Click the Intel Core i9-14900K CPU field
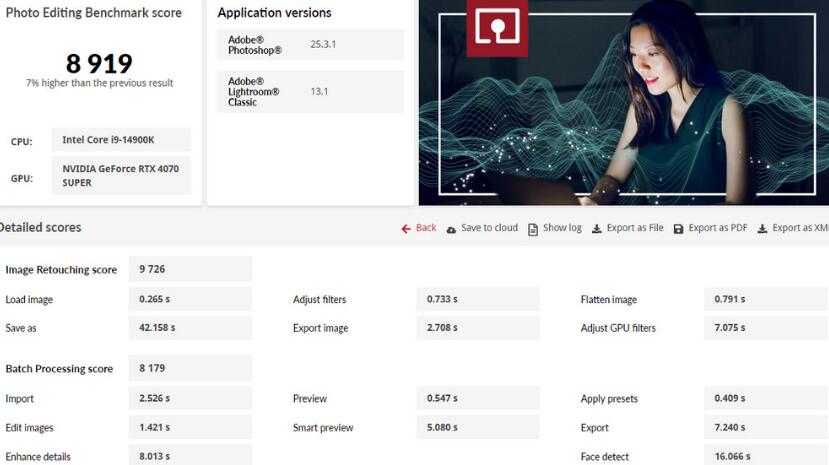This screenshot has width=829, height=465. (121, 140)
